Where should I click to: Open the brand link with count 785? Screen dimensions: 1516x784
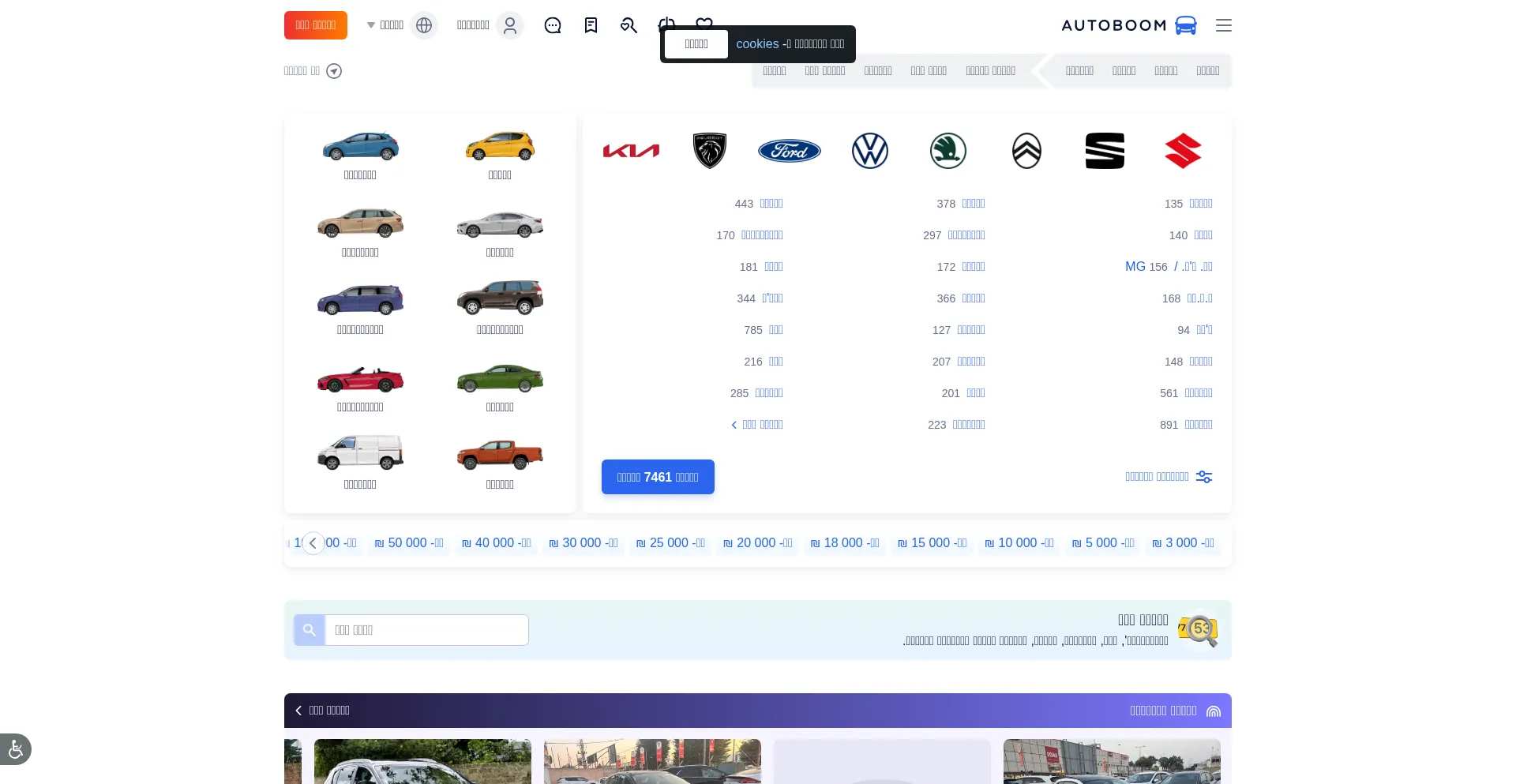pyautogui.click(x=776, y=330)
